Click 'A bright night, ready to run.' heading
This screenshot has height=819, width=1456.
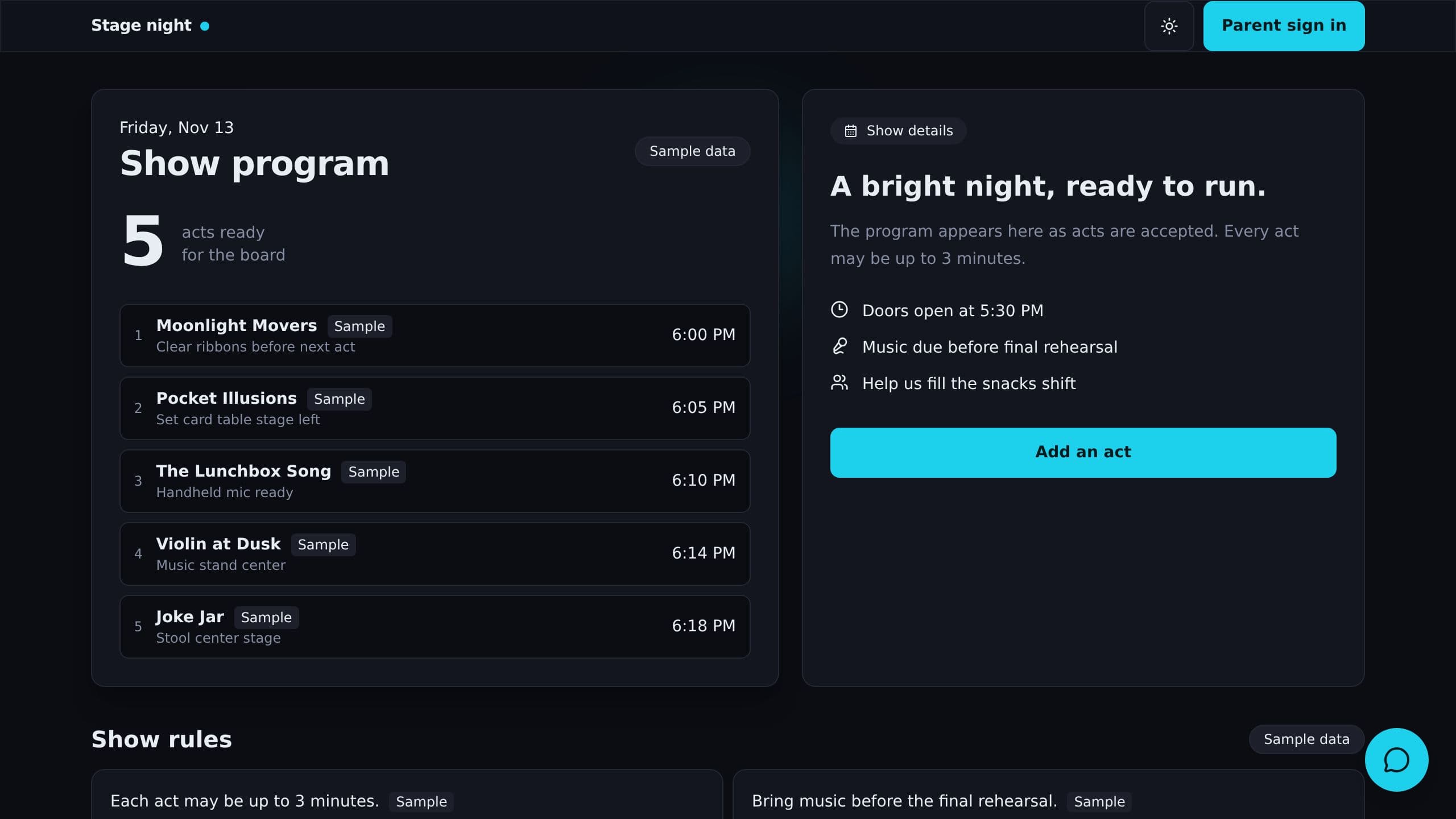pos(1048,187)
